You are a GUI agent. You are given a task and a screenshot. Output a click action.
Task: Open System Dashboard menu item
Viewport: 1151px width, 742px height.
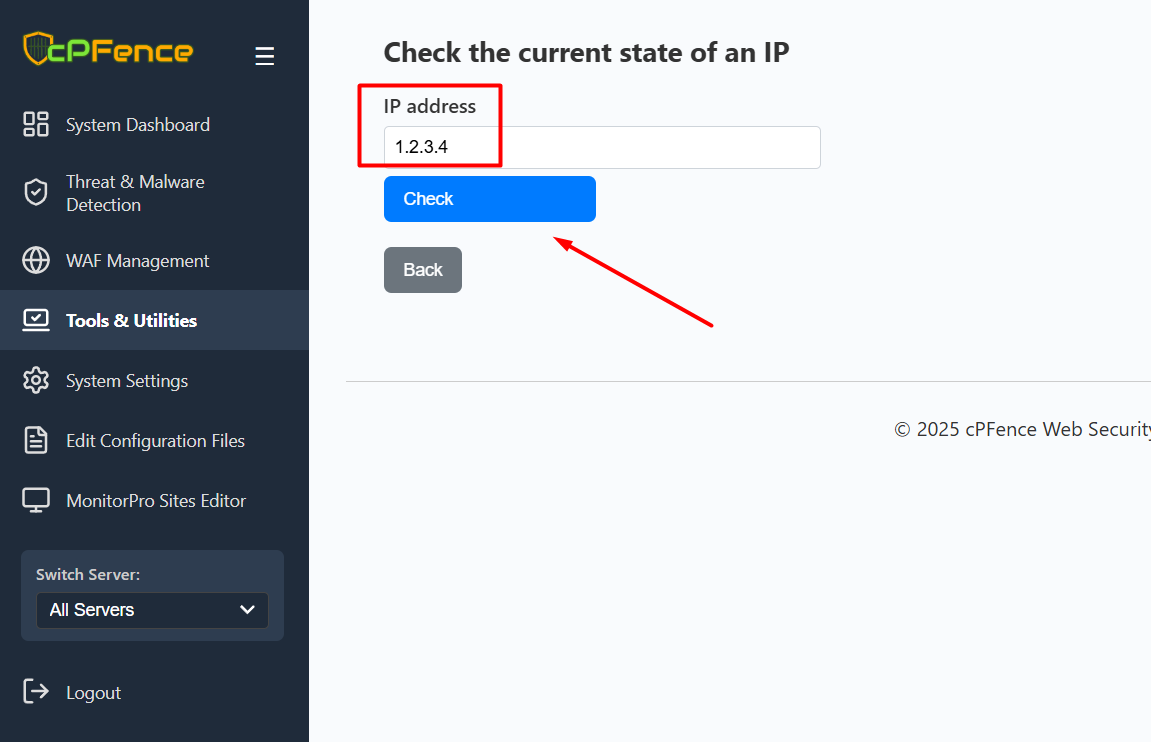click(x=138, y=125)
